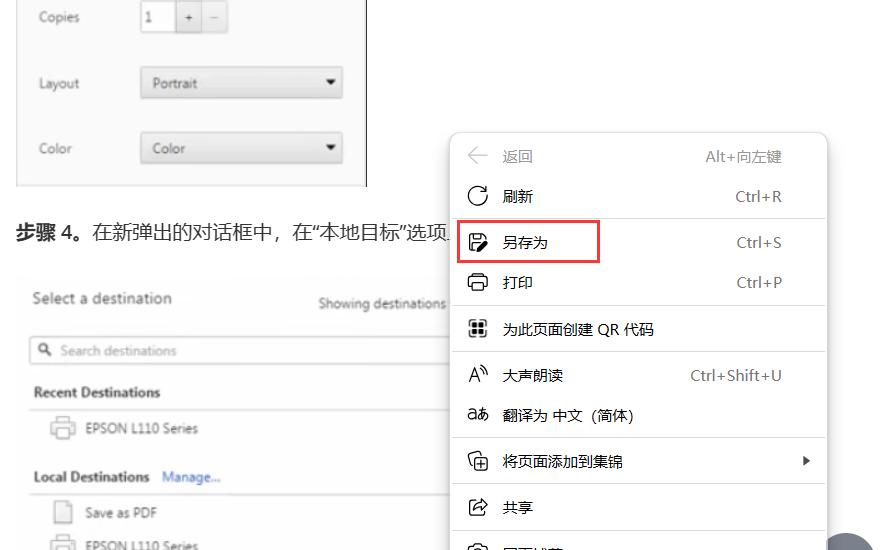Increase copies with plus button
The width and height of the screenshot is (886, 550).
click(x=189, y=18)
